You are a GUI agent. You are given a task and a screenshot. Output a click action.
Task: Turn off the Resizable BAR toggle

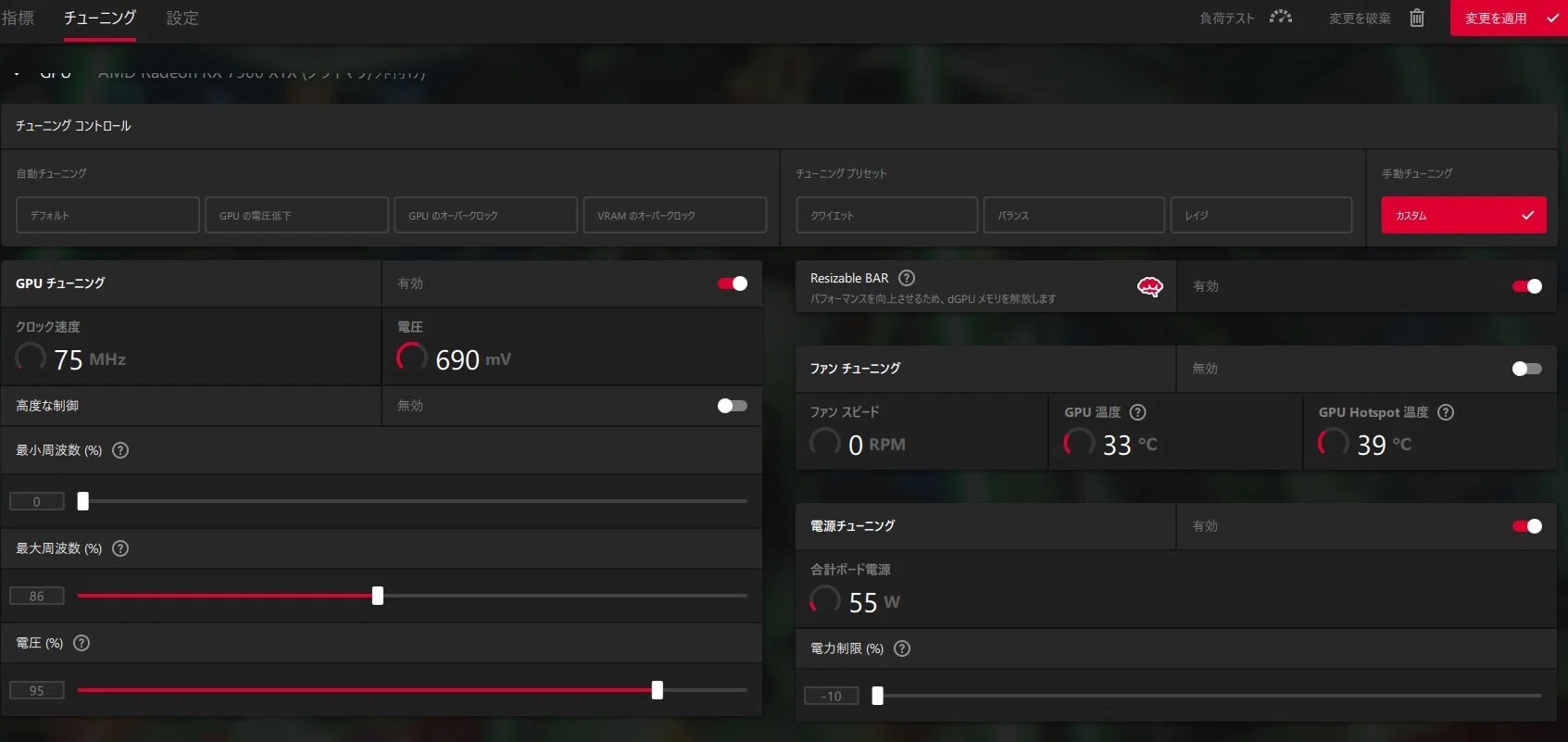1527,286
